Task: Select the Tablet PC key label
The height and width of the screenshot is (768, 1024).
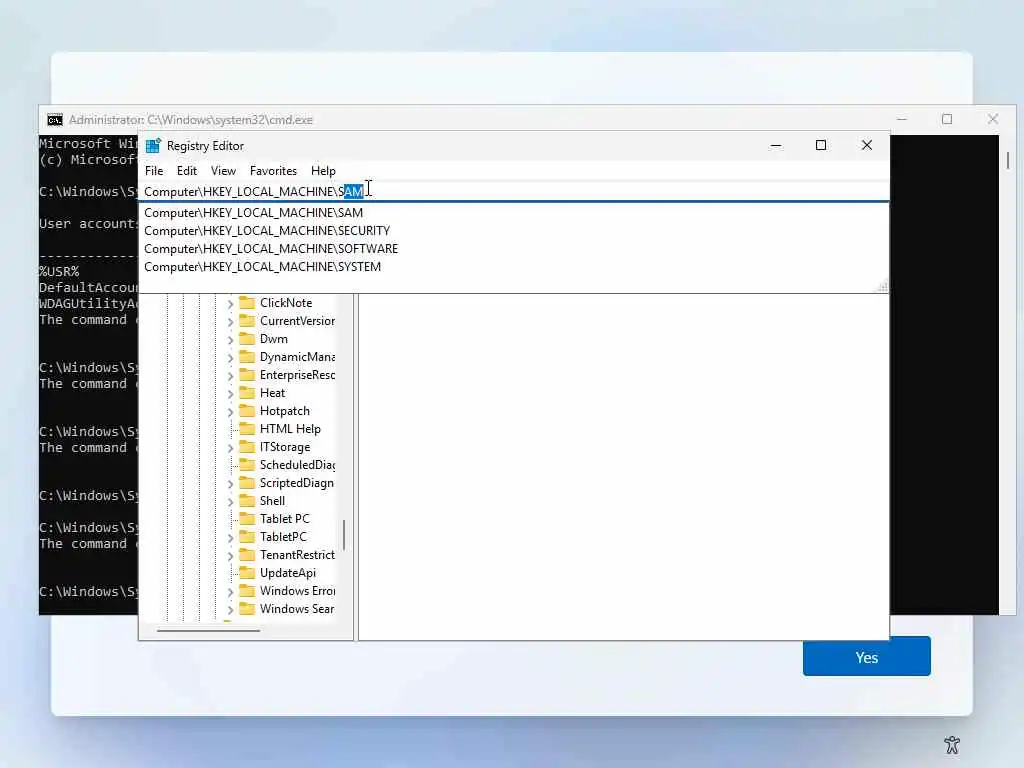Action: (x=285, y=519)
